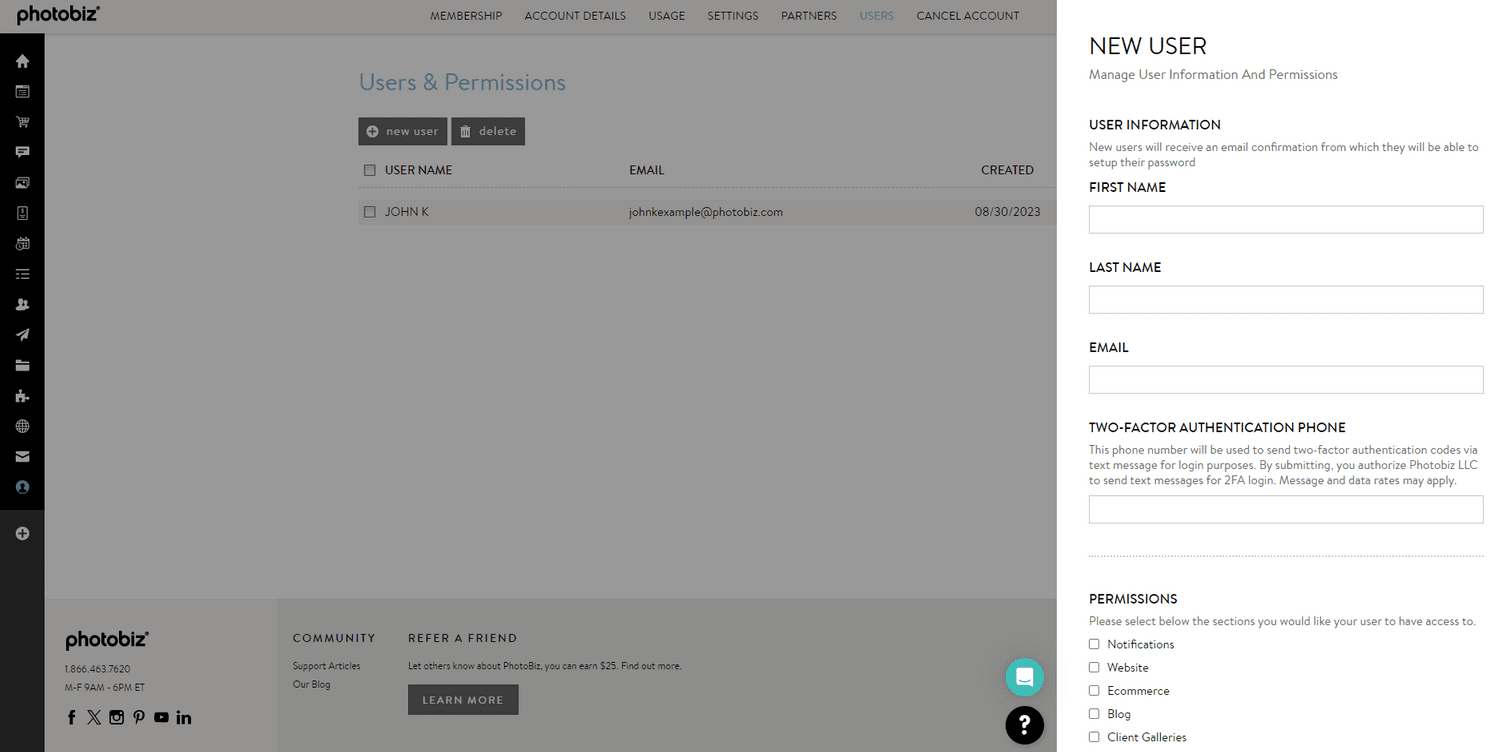
Task: Enable the Blog permission checkbox
Action: tap(1093, 713)
